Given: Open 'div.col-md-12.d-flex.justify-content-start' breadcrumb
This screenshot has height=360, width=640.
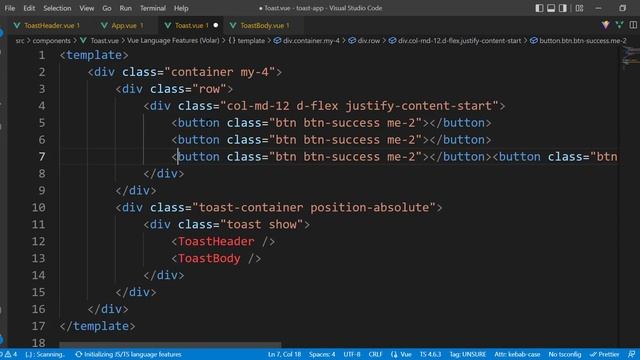Looking at the screenshot, I should 460,40.
